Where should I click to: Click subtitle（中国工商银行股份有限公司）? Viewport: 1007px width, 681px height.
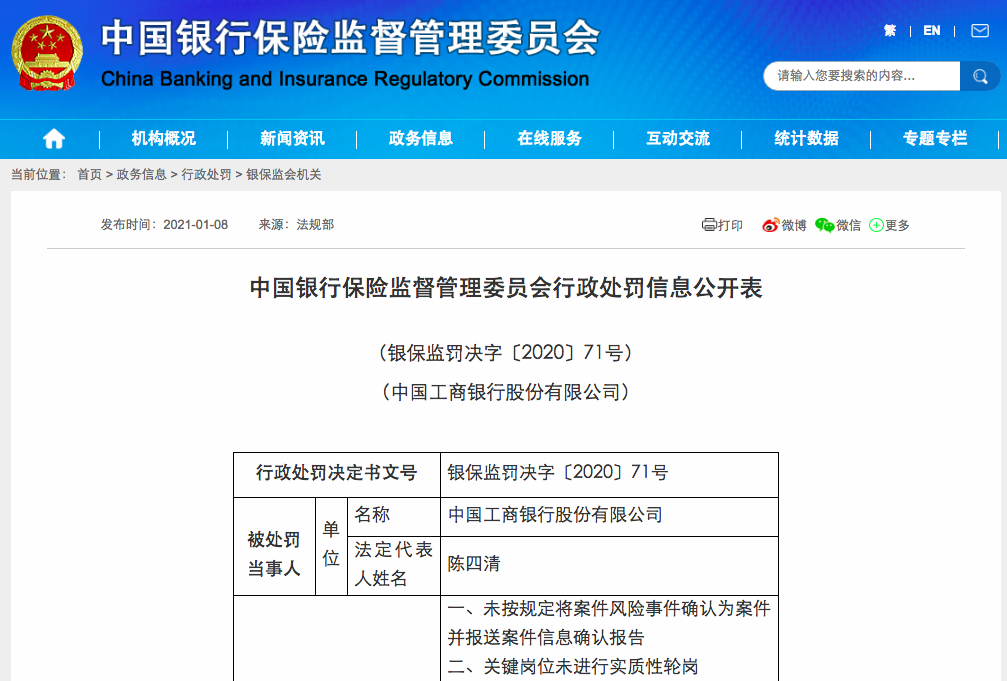[505, 392]
